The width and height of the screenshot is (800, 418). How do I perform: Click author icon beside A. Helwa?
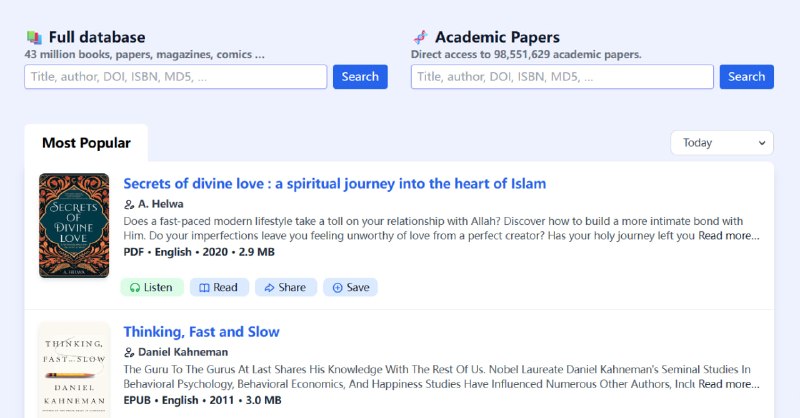129,205
